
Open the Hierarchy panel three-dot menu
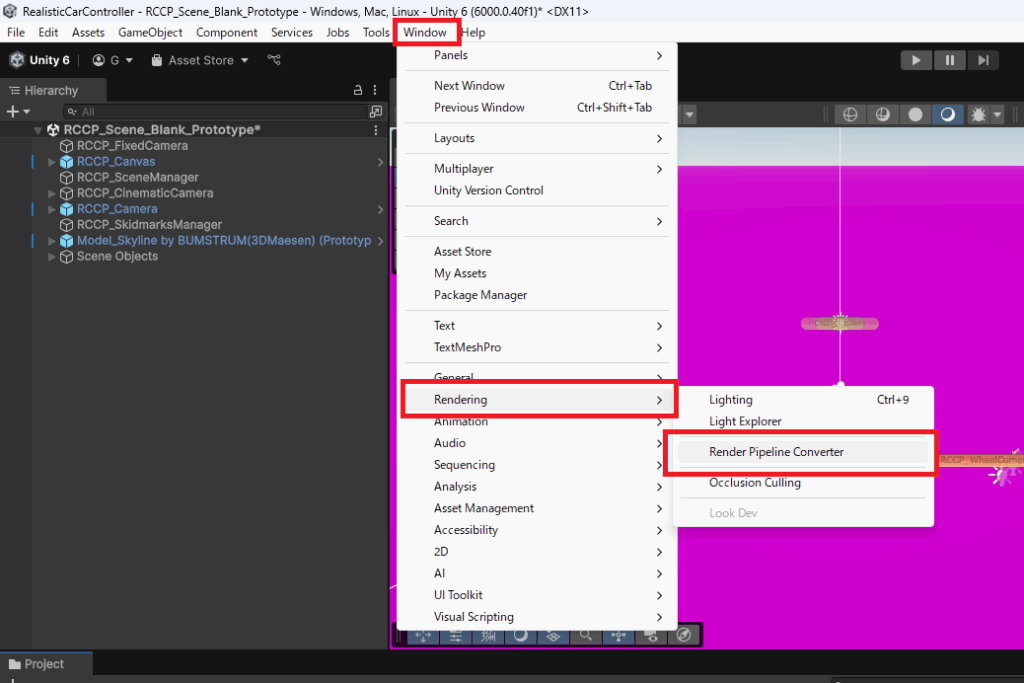pyautogui.click(x=376, y=90)
